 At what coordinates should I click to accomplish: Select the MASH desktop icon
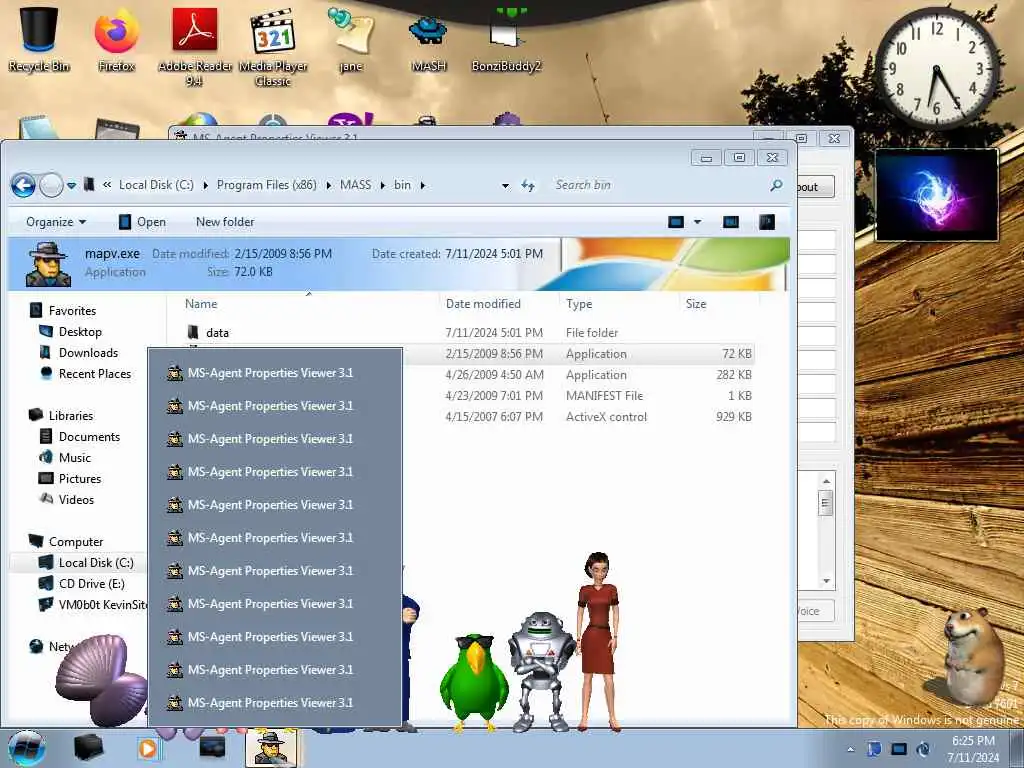428,42
